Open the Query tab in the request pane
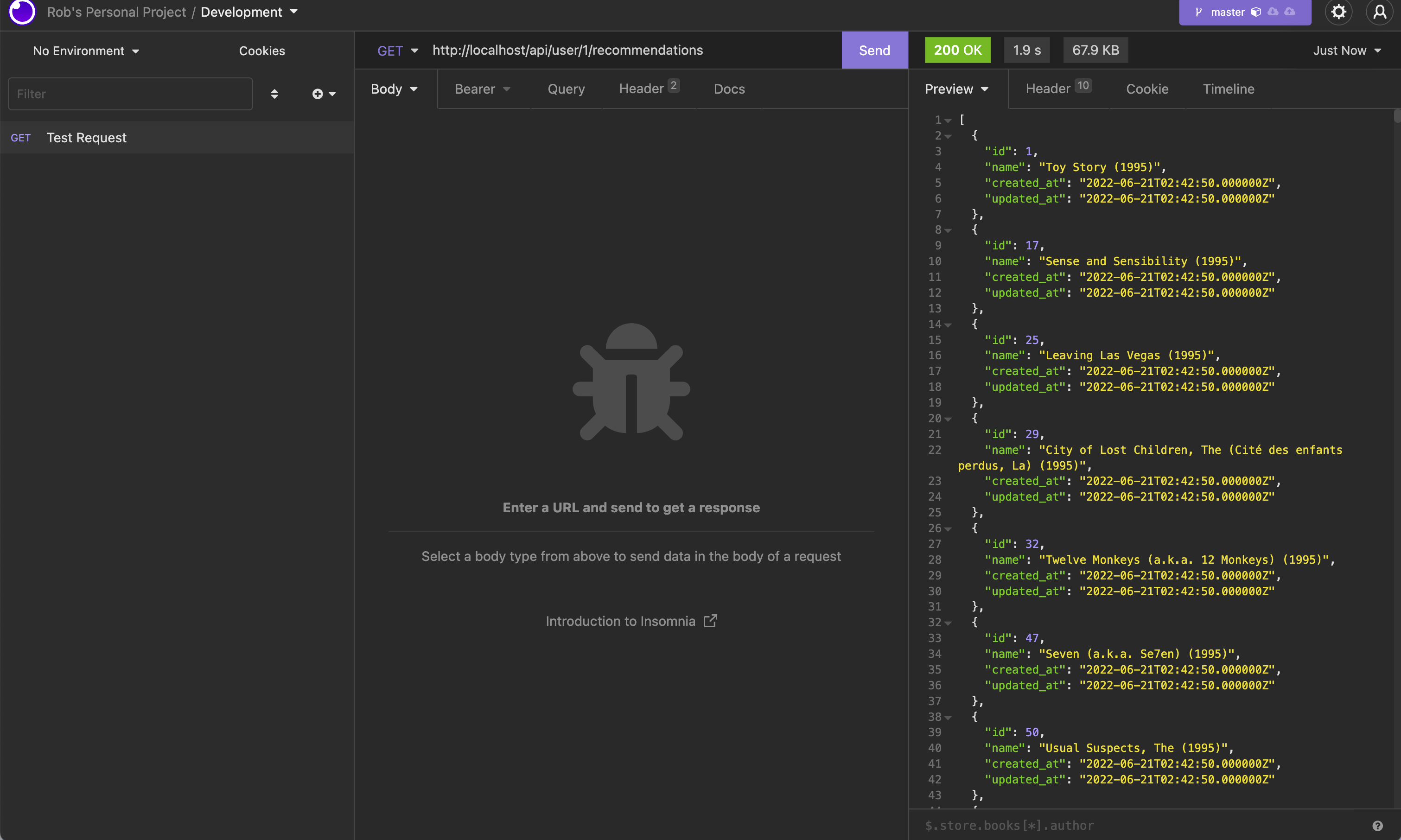Viewport: 1401px width, 840px height. tap(566, 89)
